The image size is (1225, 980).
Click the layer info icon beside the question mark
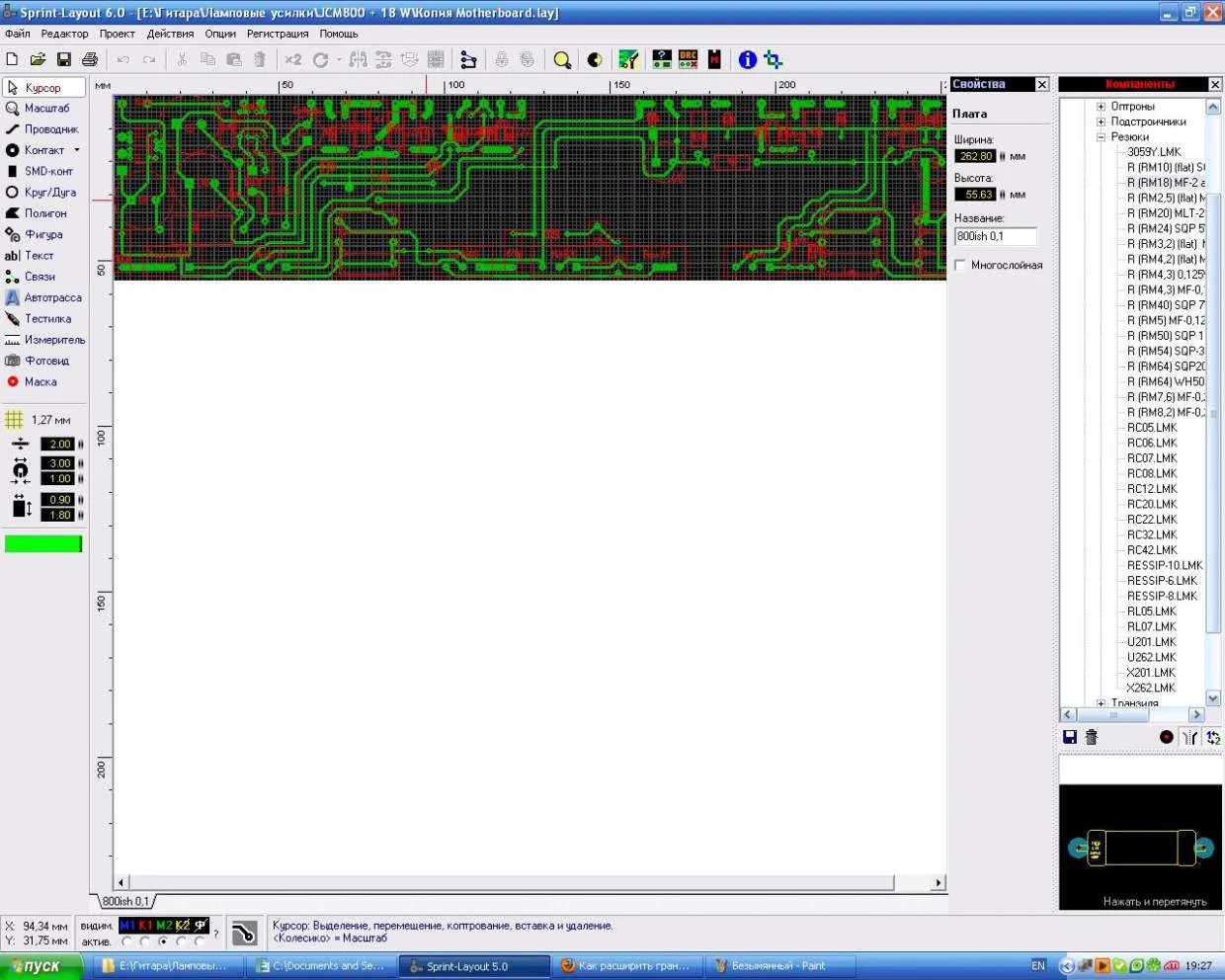(x=244, y=933)
